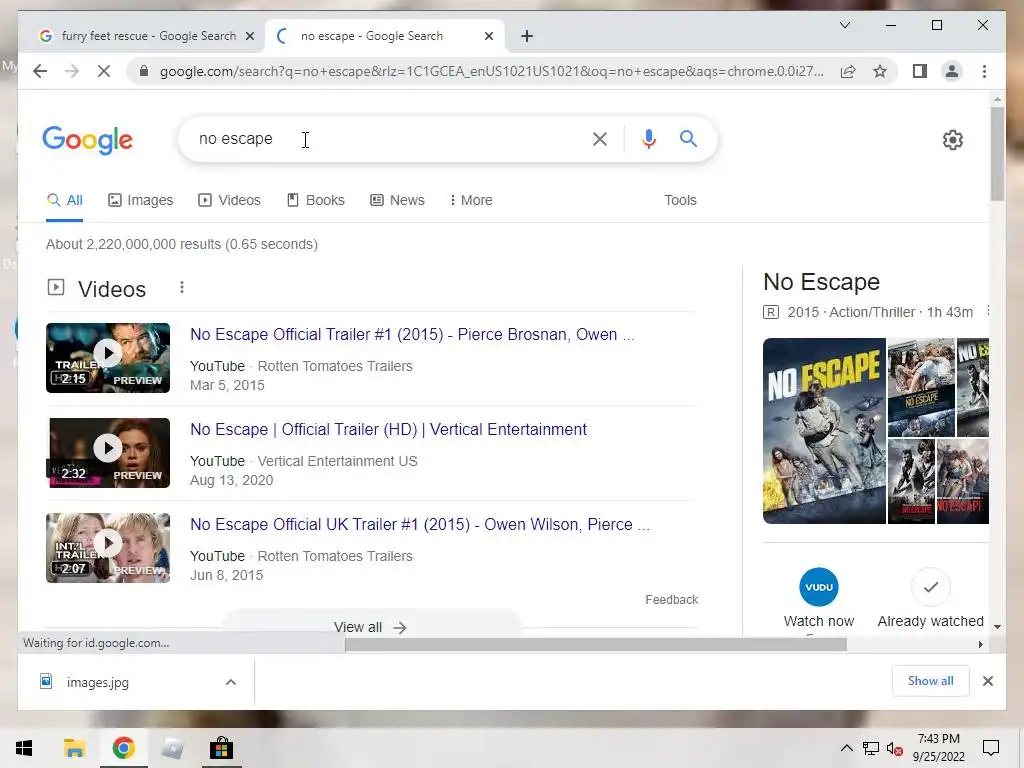Open File Explorer from taskbar

(74, 748)
